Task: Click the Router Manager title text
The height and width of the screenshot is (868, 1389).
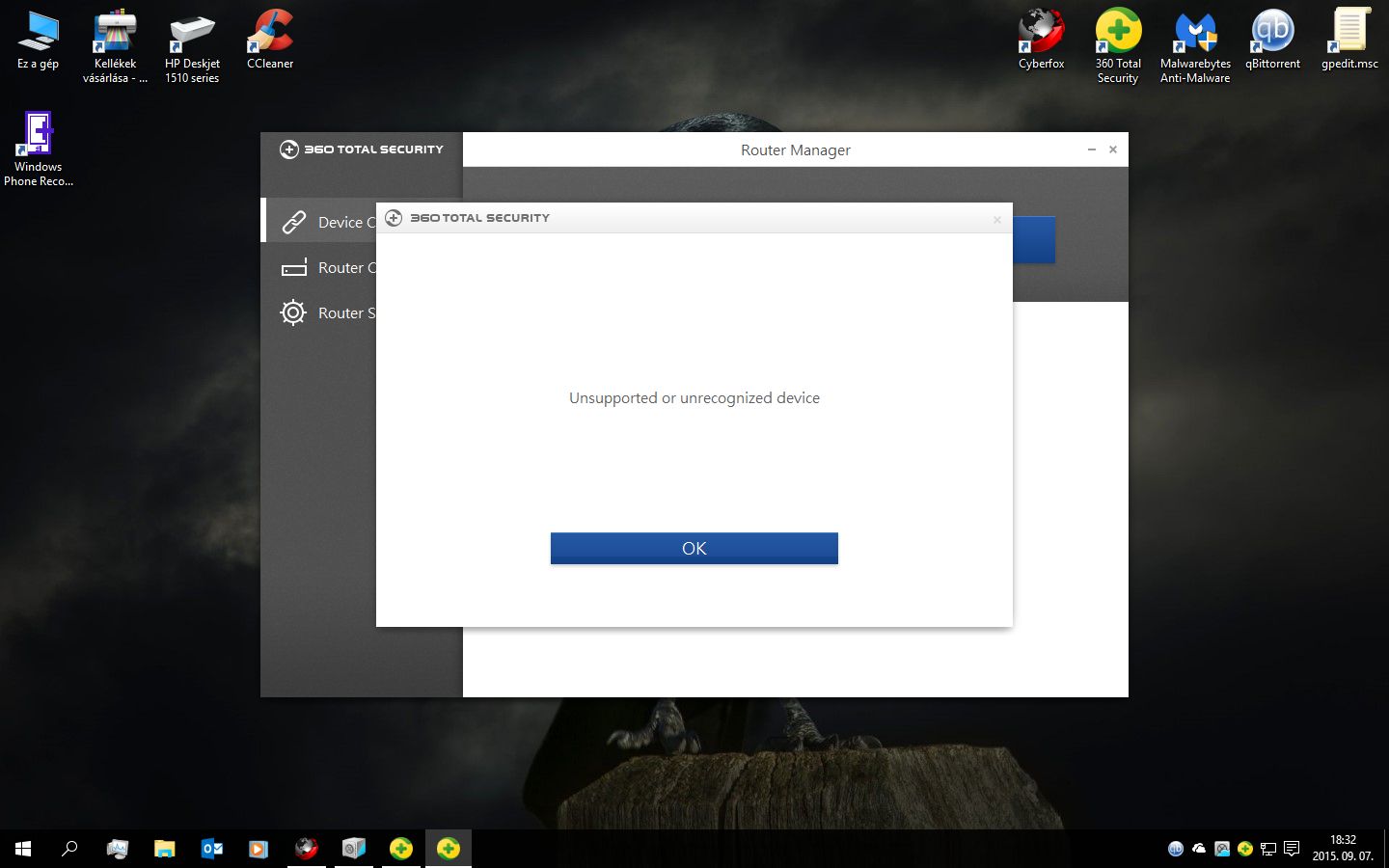Action: pyautogui.click(x=795, y=149)
